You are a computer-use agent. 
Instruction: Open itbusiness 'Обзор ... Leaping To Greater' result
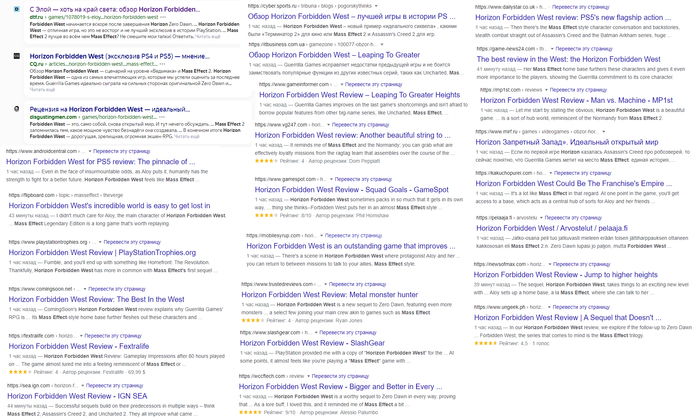(334, 55)
